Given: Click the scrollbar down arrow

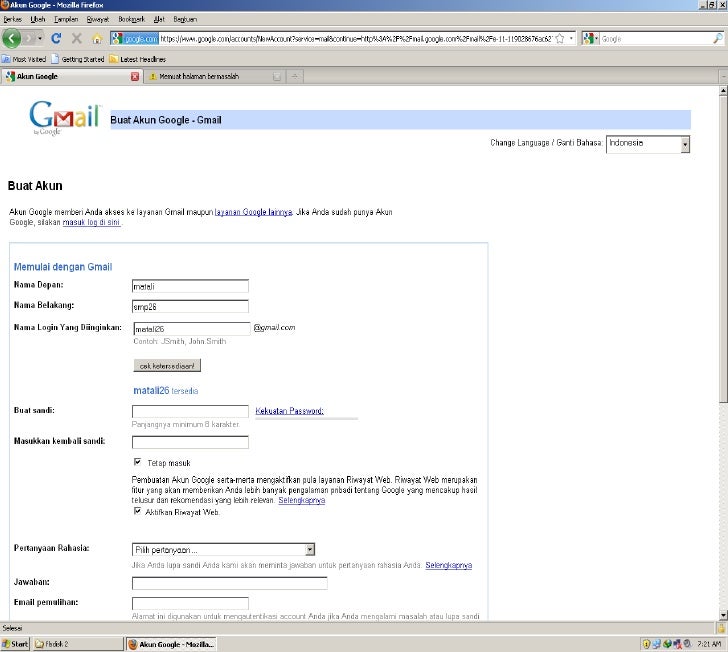Looking at the screenshot, I should (723, 615).
